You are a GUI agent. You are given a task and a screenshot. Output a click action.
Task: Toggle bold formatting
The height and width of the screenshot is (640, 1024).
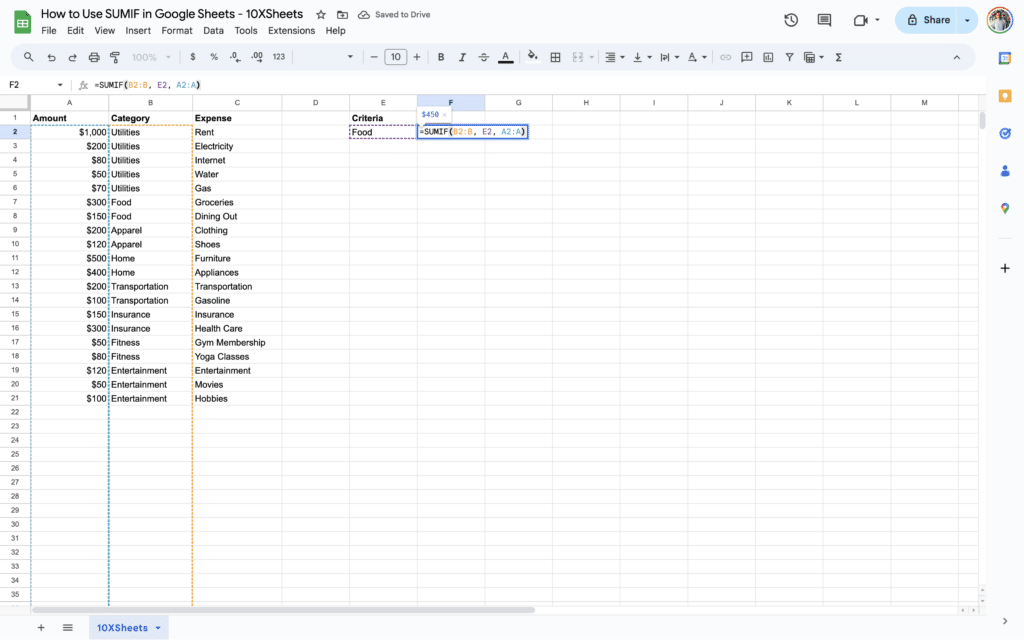[x=441, y=57]
